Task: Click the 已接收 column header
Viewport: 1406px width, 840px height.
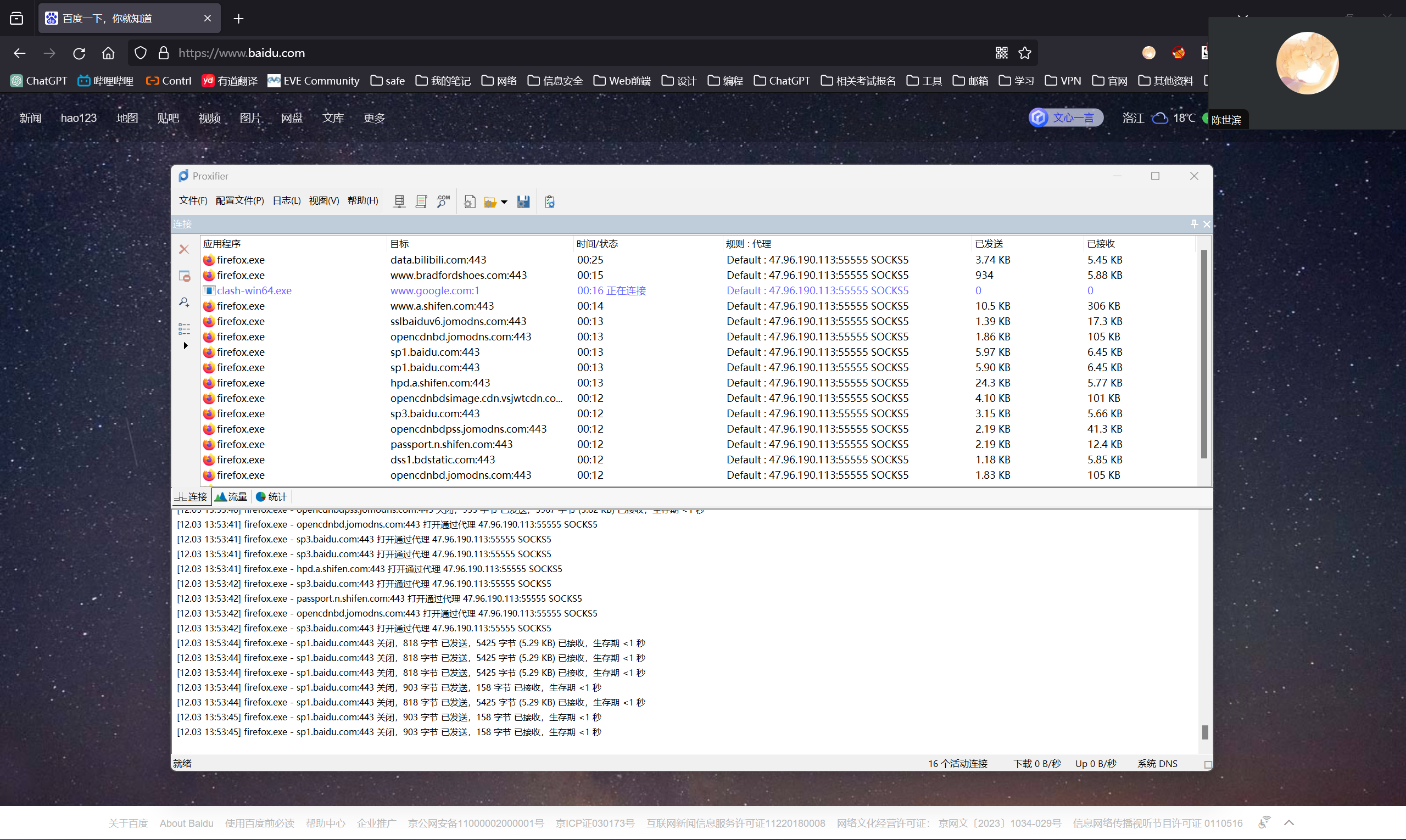Action: pos(1140,243)
